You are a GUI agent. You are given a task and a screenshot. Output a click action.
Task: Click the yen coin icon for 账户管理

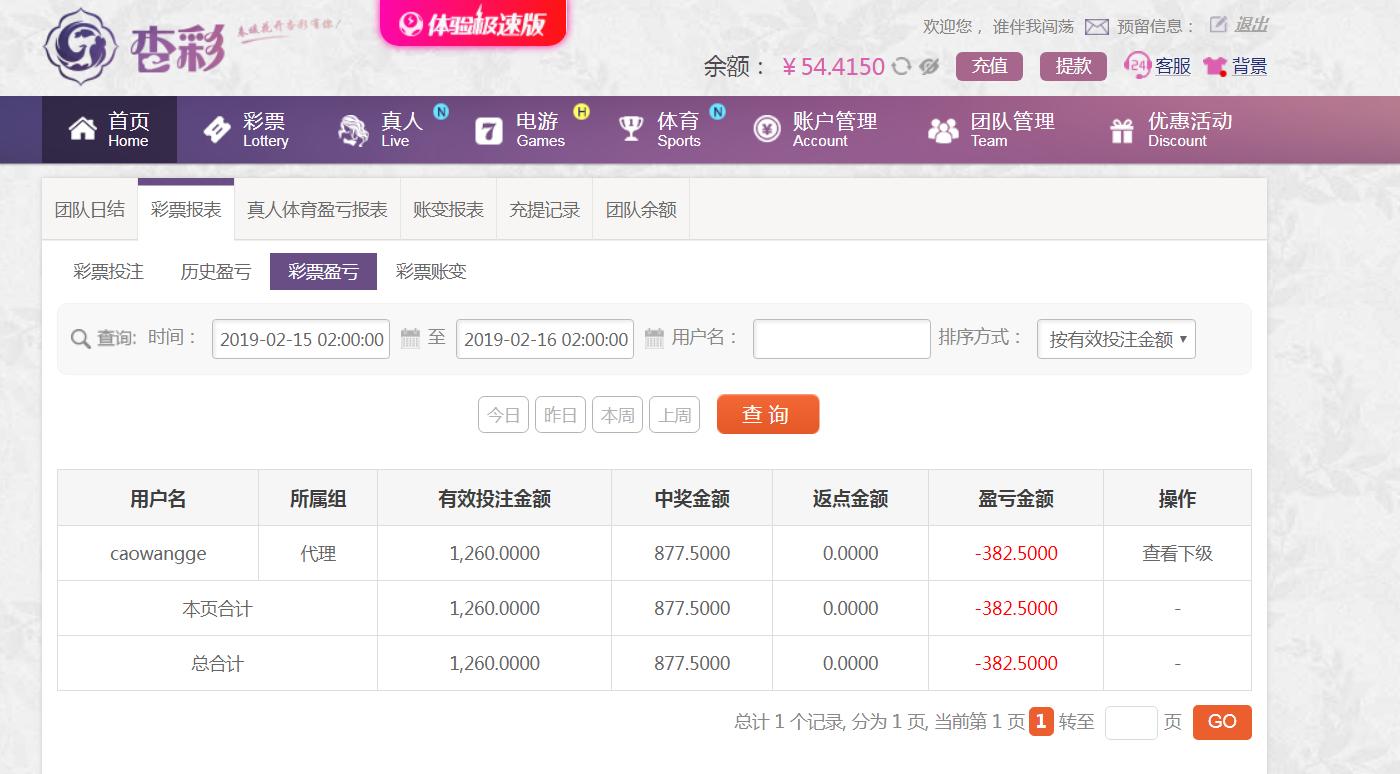pos(767,129)
